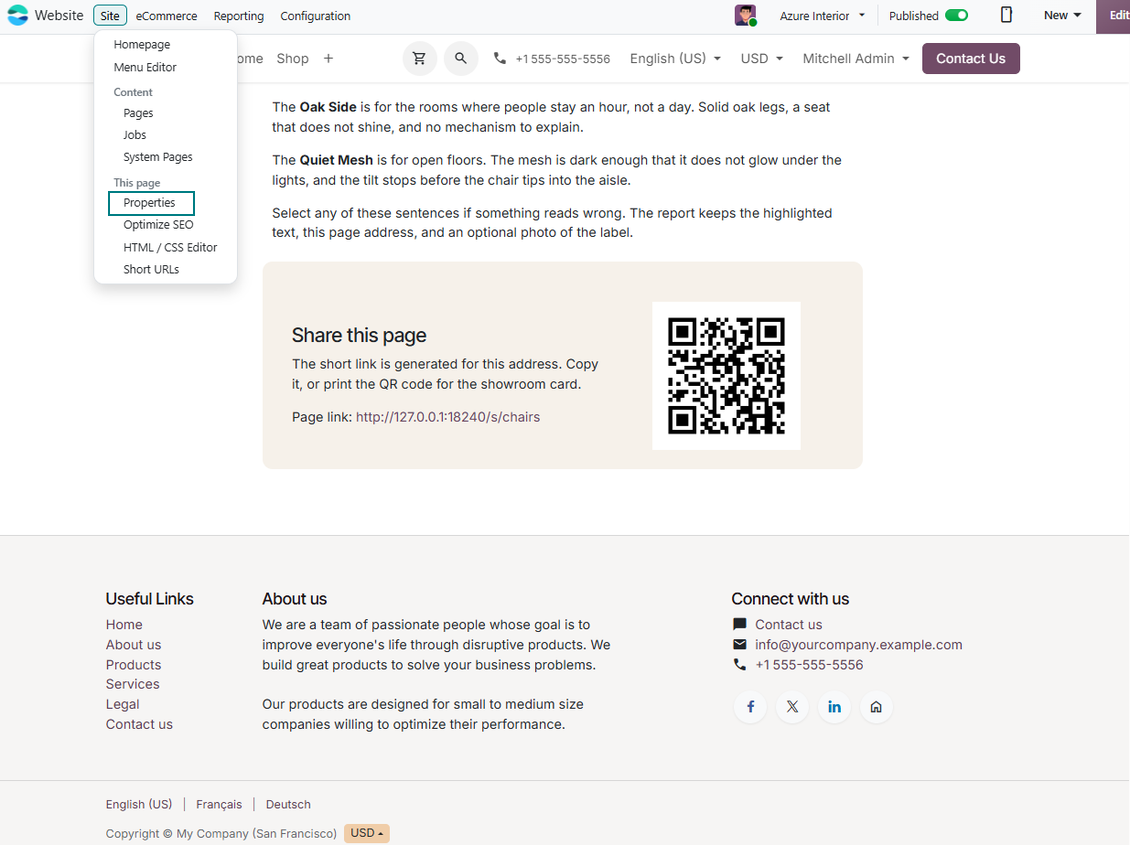The height and width of the screenshot is (845, 1130).
Task: Click info@yourcompany.example.com email link
Action: (858, 645)
